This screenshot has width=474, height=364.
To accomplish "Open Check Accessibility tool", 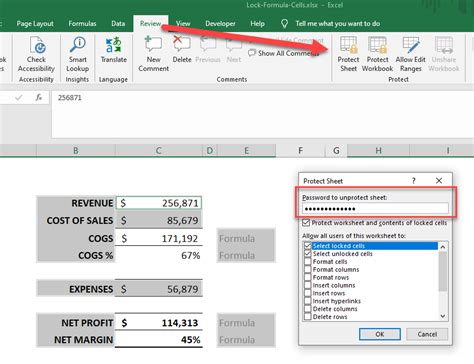I will click(36, 54).
